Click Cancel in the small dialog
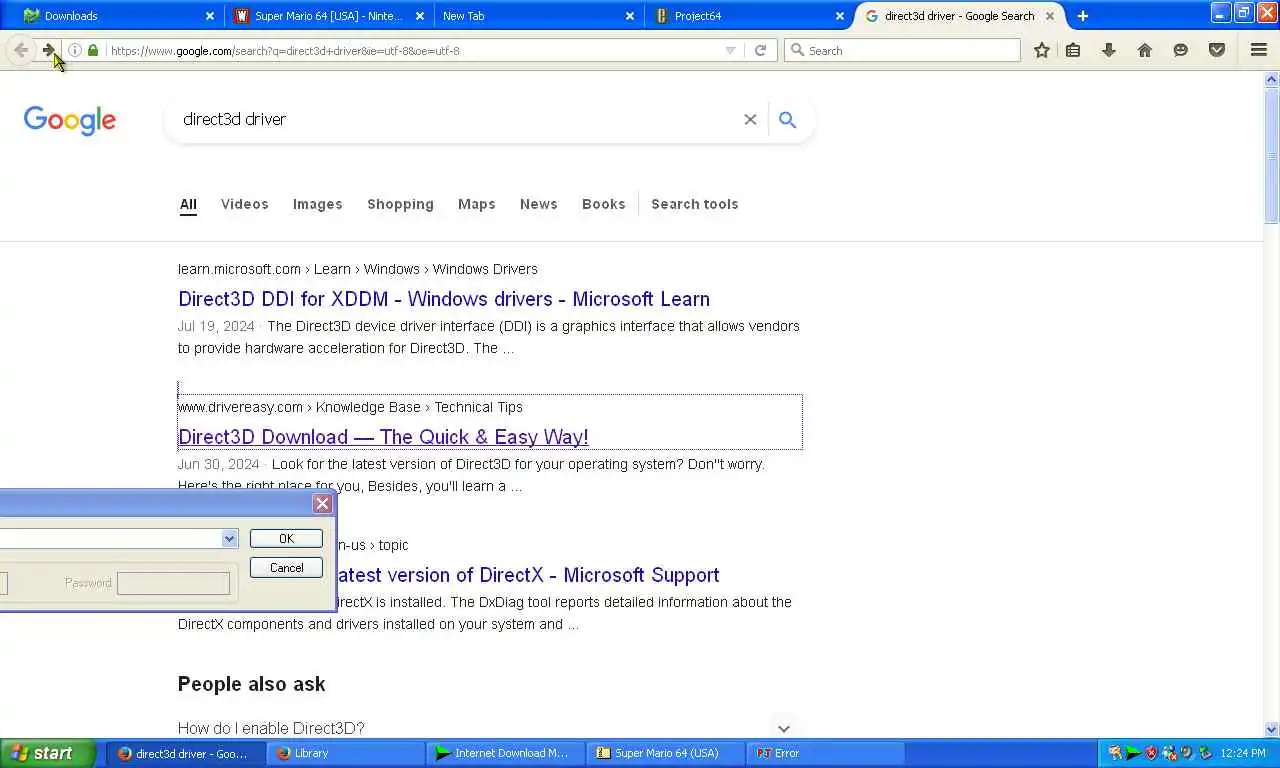 click(286, 568)
